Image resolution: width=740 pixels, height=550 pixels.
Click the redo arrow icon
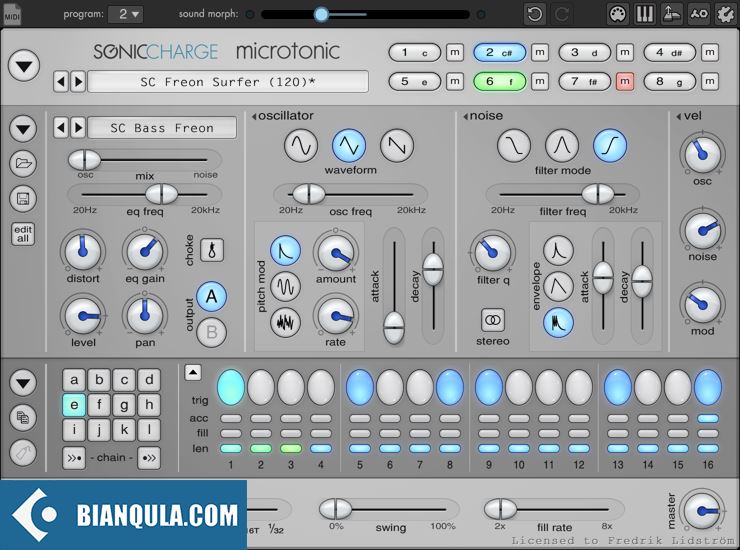[x=562, y=14]
